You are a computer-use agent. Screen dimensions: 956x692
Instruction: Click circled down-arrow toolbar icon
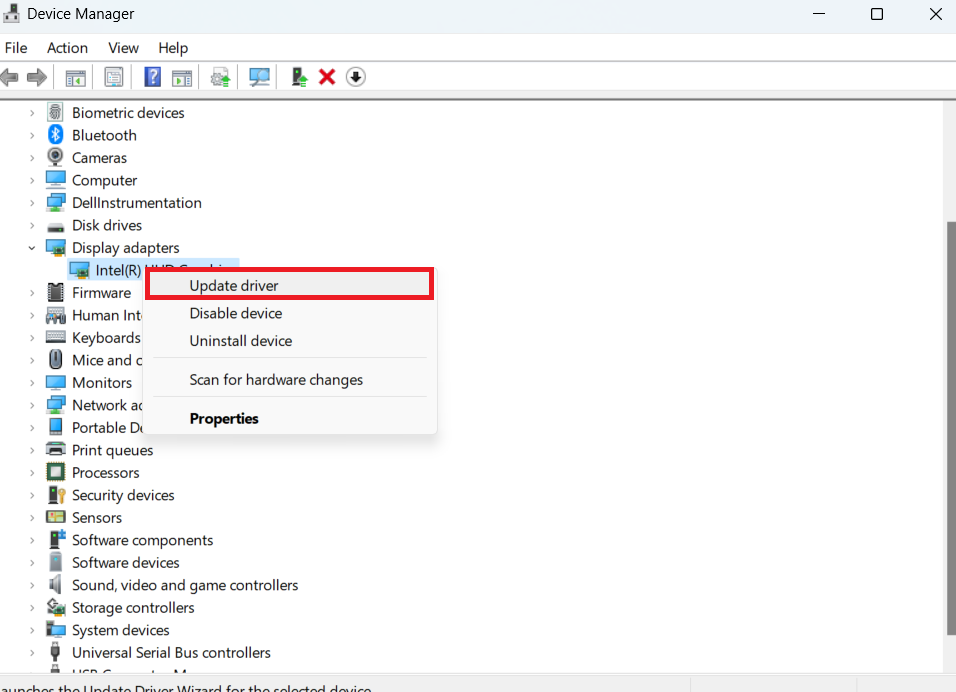[355, 77]
